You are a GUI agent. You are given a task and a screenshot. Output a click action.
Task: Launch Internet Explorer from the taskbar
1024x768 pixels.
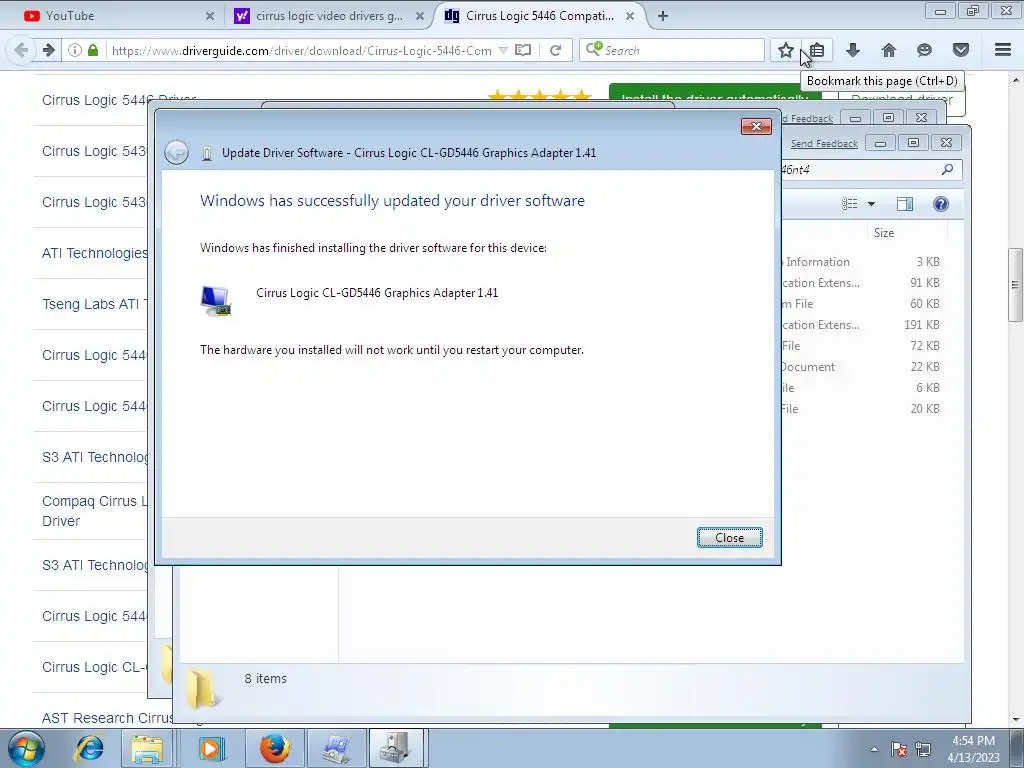click(x=89, y=748)
